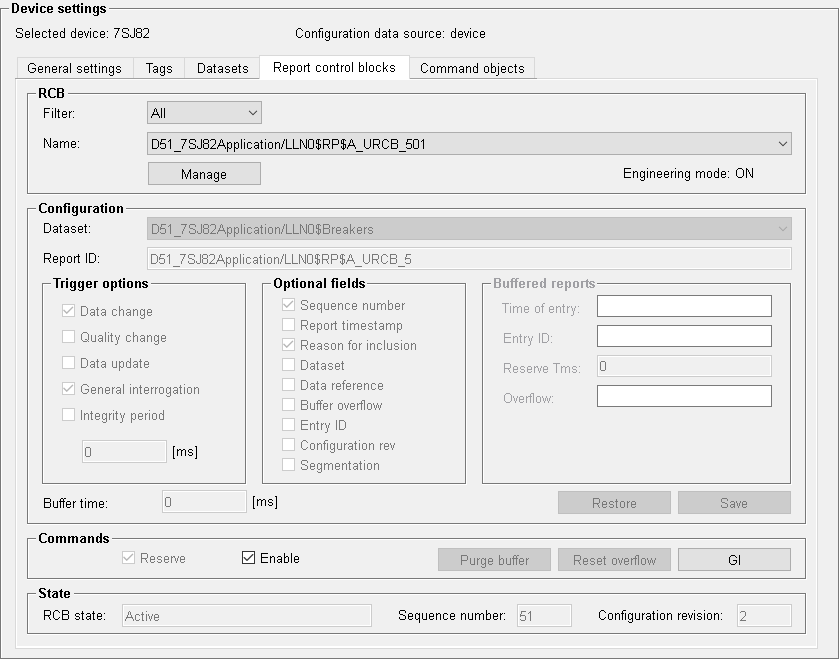
Task: Toggle the Sequence number optional field
Action: [289, 305]
